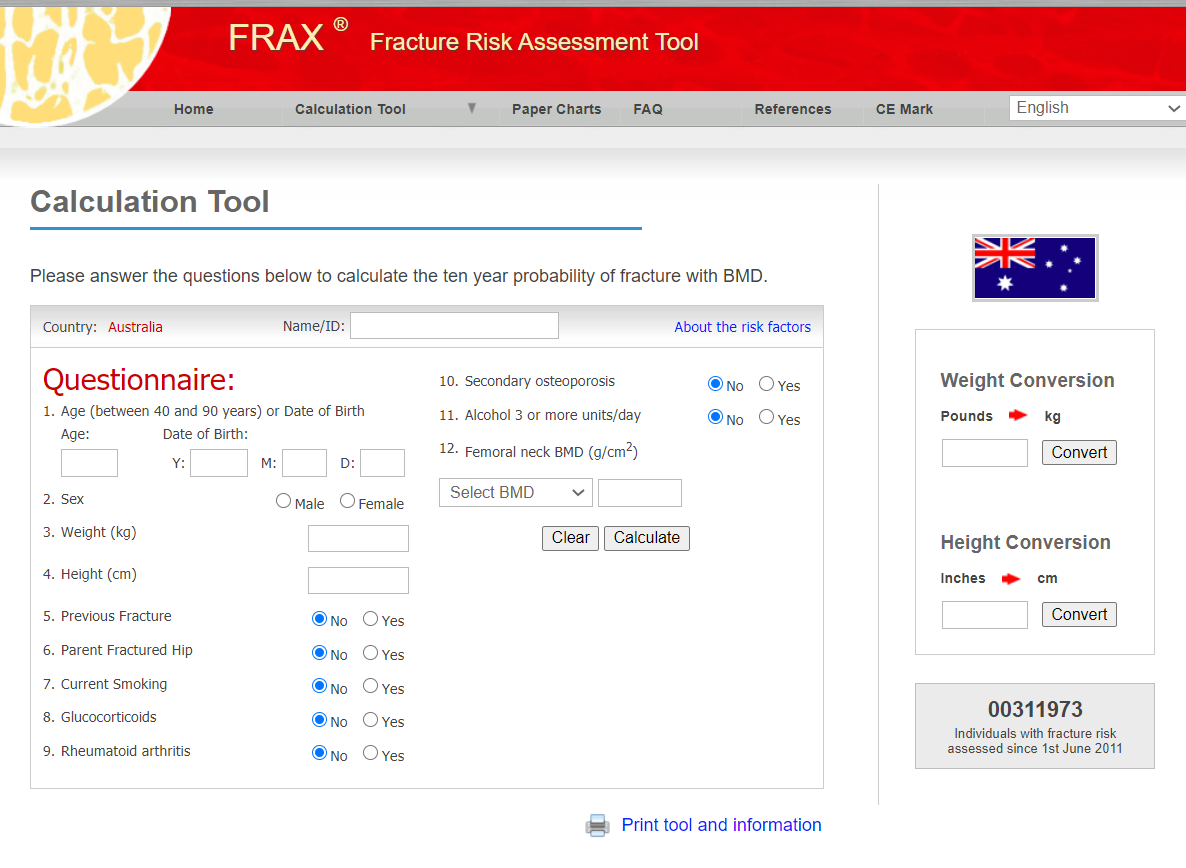Focus the birth month M field
1186x868 pixels.
(x=304, y=463)
